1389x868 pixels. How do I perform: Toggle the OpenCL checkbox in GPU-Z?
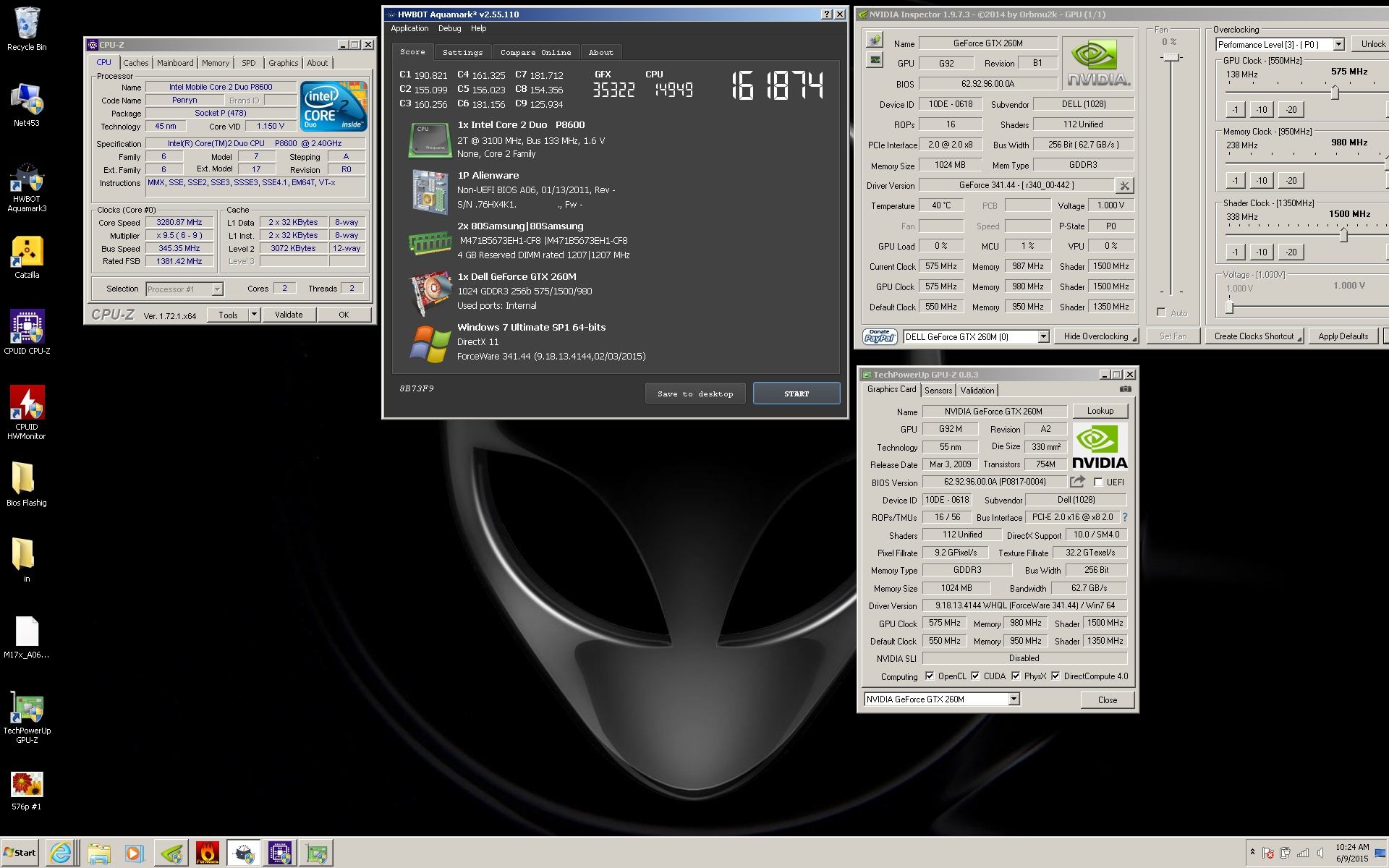click(x=930, y=676)
